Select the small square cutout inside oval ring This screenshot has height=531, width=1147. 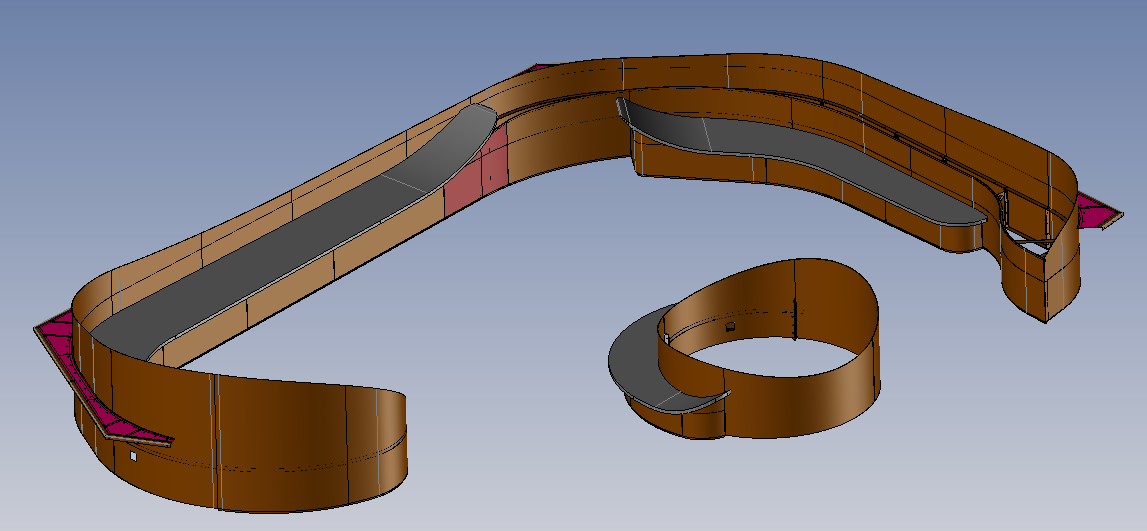click(730, 327)
